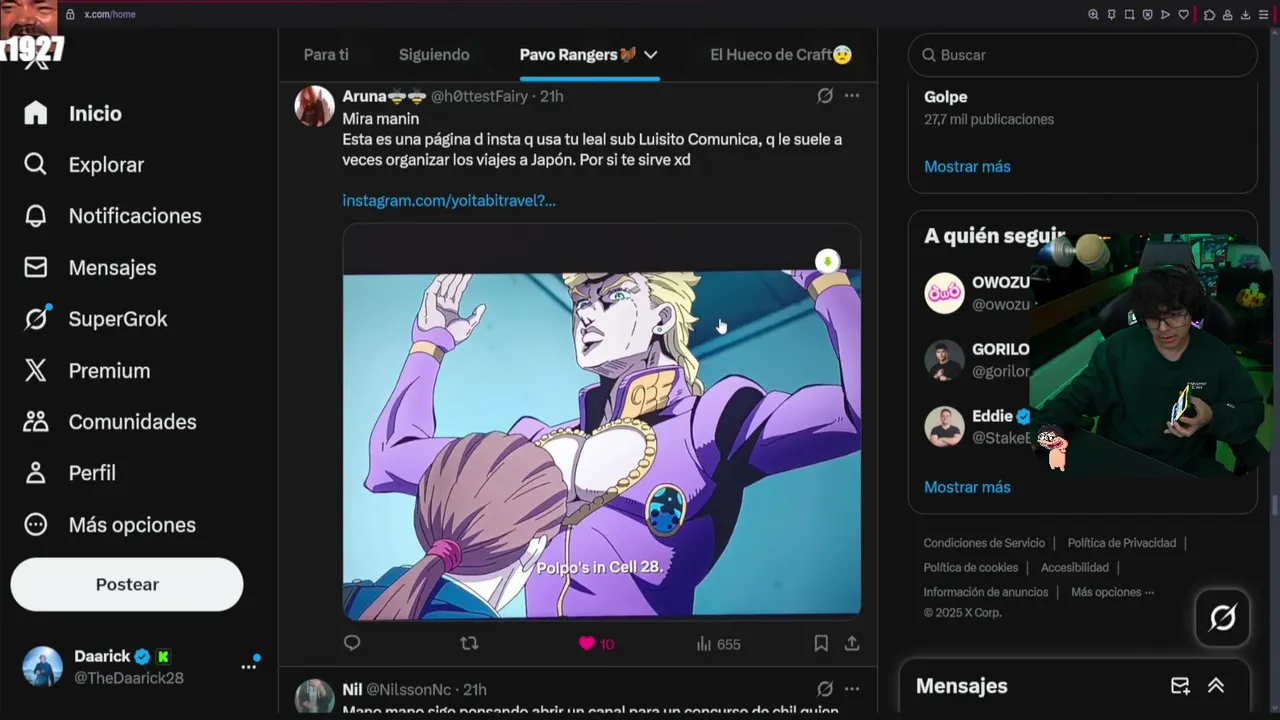The width and height of the screenshot is (1280, 720).
Task: Open Notificaciones bell icon
Action: [x=36, y=216]
